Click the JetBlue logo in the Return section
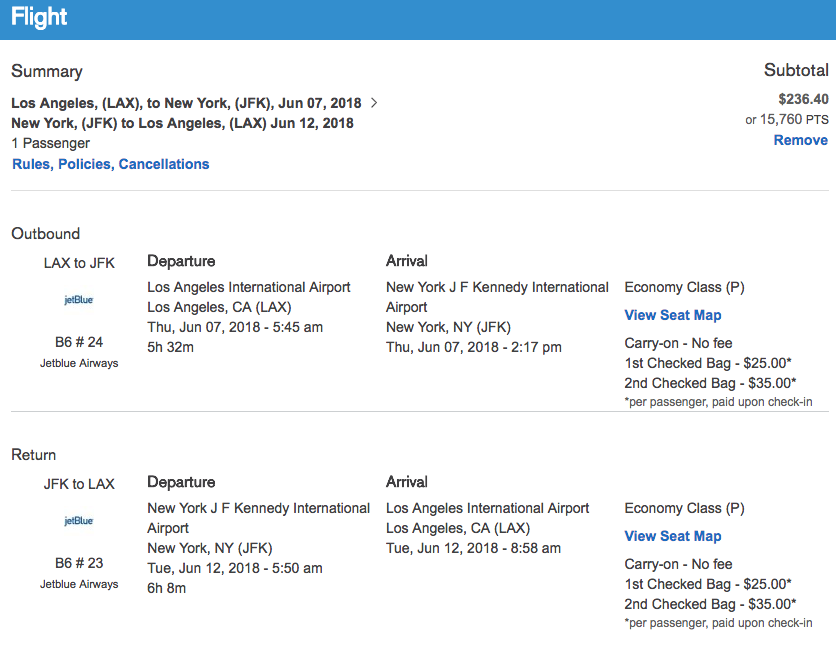 [x=79, y=521]
